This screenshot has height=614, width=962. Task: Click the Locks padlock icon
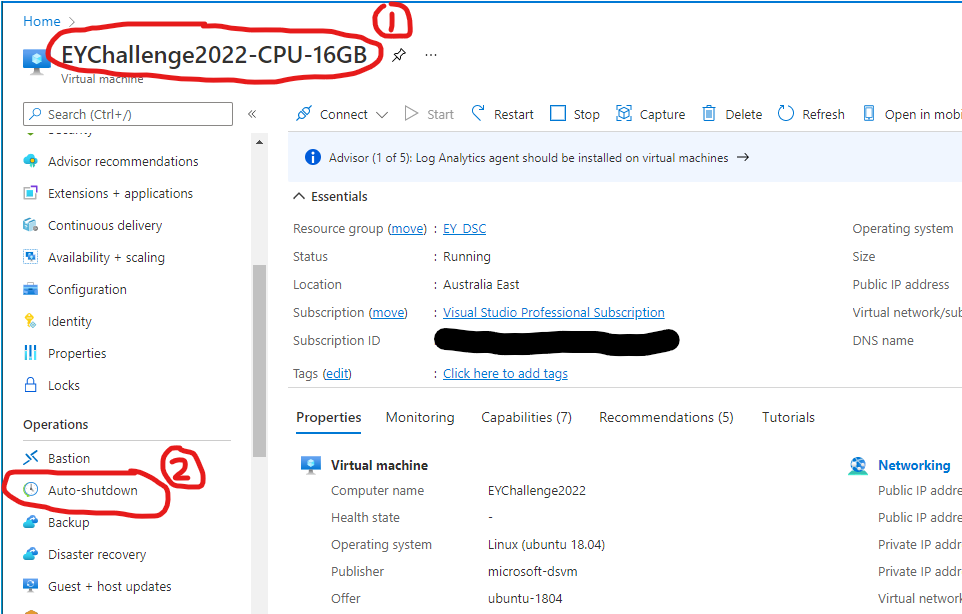point(31,385)
